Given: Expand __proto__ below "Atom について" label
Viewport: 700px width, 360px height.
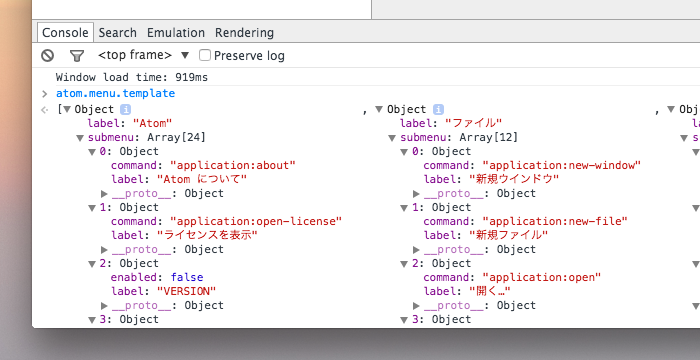Looking at the screenshot, I should [104, 193].
